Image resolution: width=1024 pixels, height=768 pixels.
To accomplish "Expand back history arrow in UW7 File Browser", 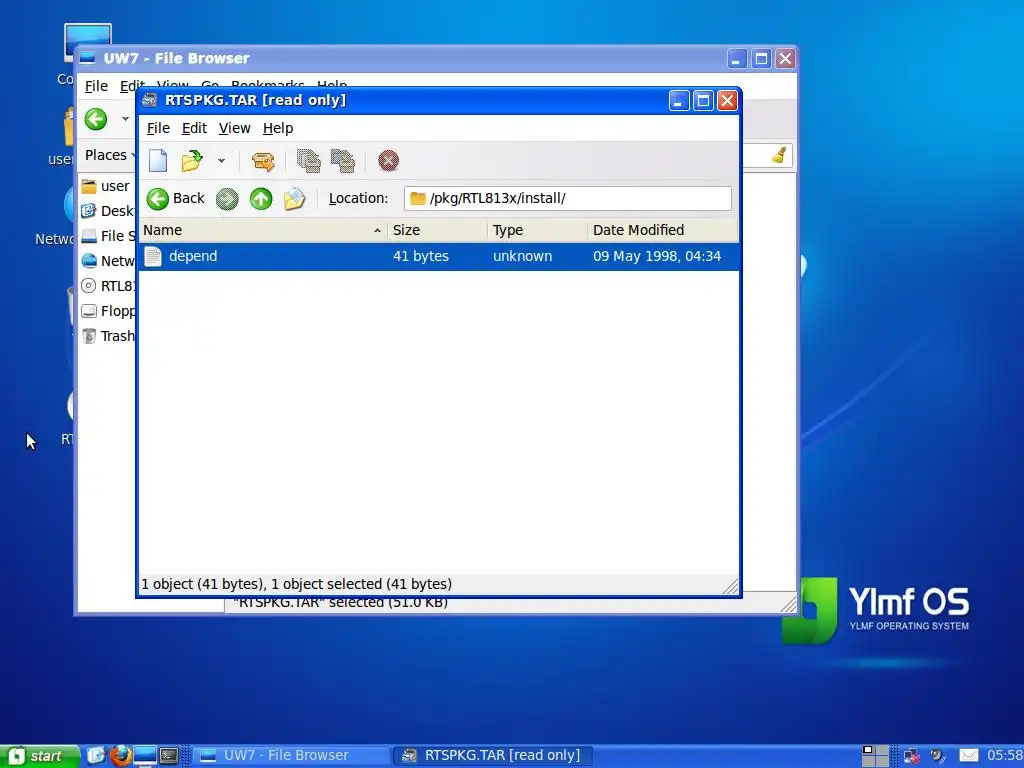I will 125,119.
